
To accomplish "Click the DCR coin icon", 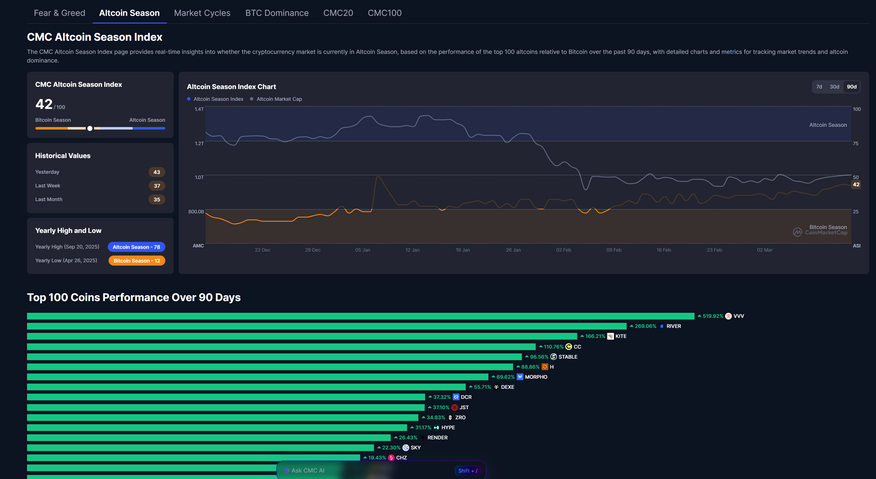I will (x=455, y=397).
